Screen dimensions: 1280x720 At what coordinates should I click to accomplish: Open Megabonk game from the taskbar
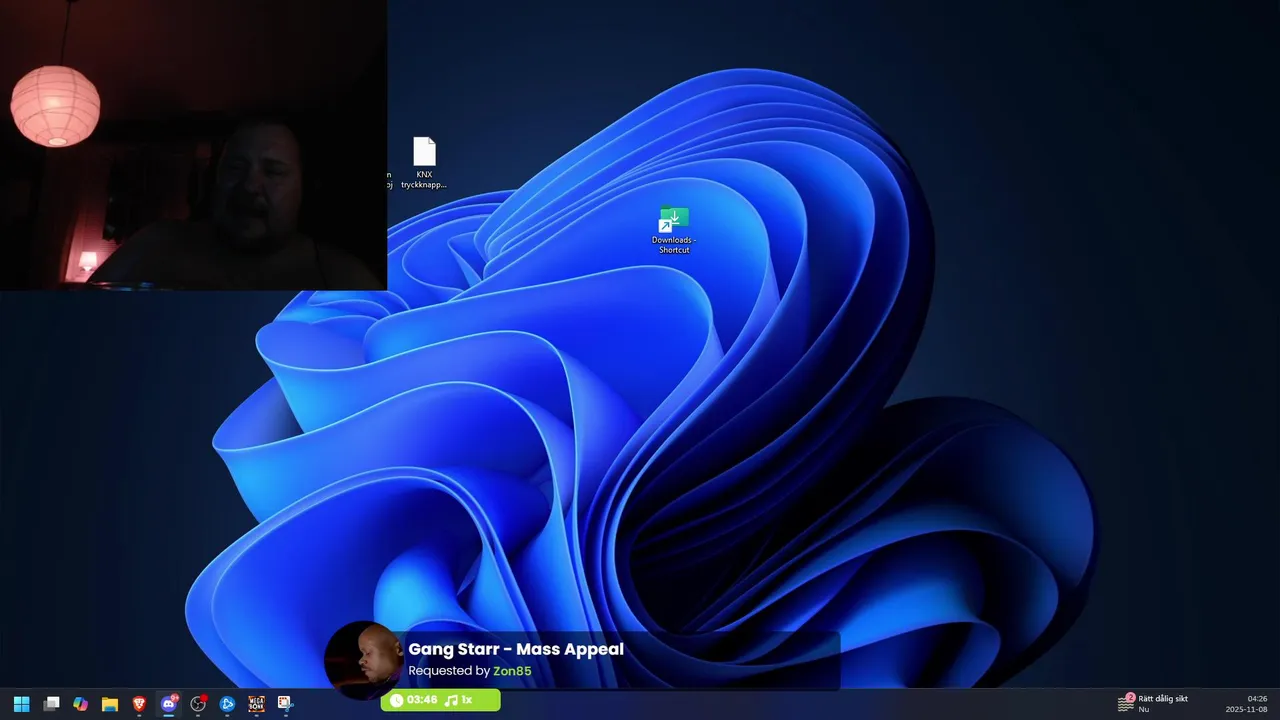click(x=256, y=704)
